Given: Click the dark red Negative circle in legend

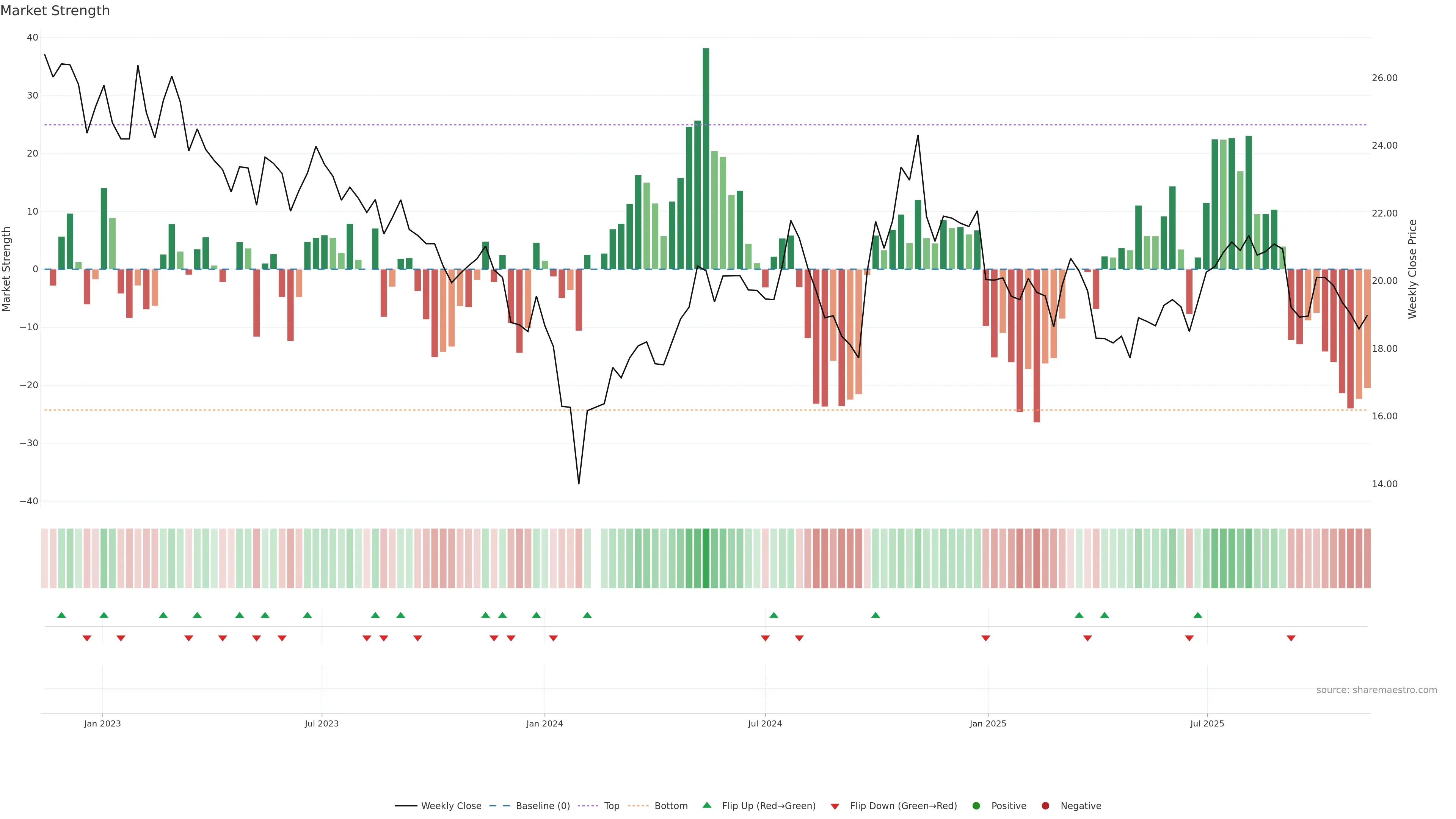Looking at the screenshot, I should [x=1045, y=806].
